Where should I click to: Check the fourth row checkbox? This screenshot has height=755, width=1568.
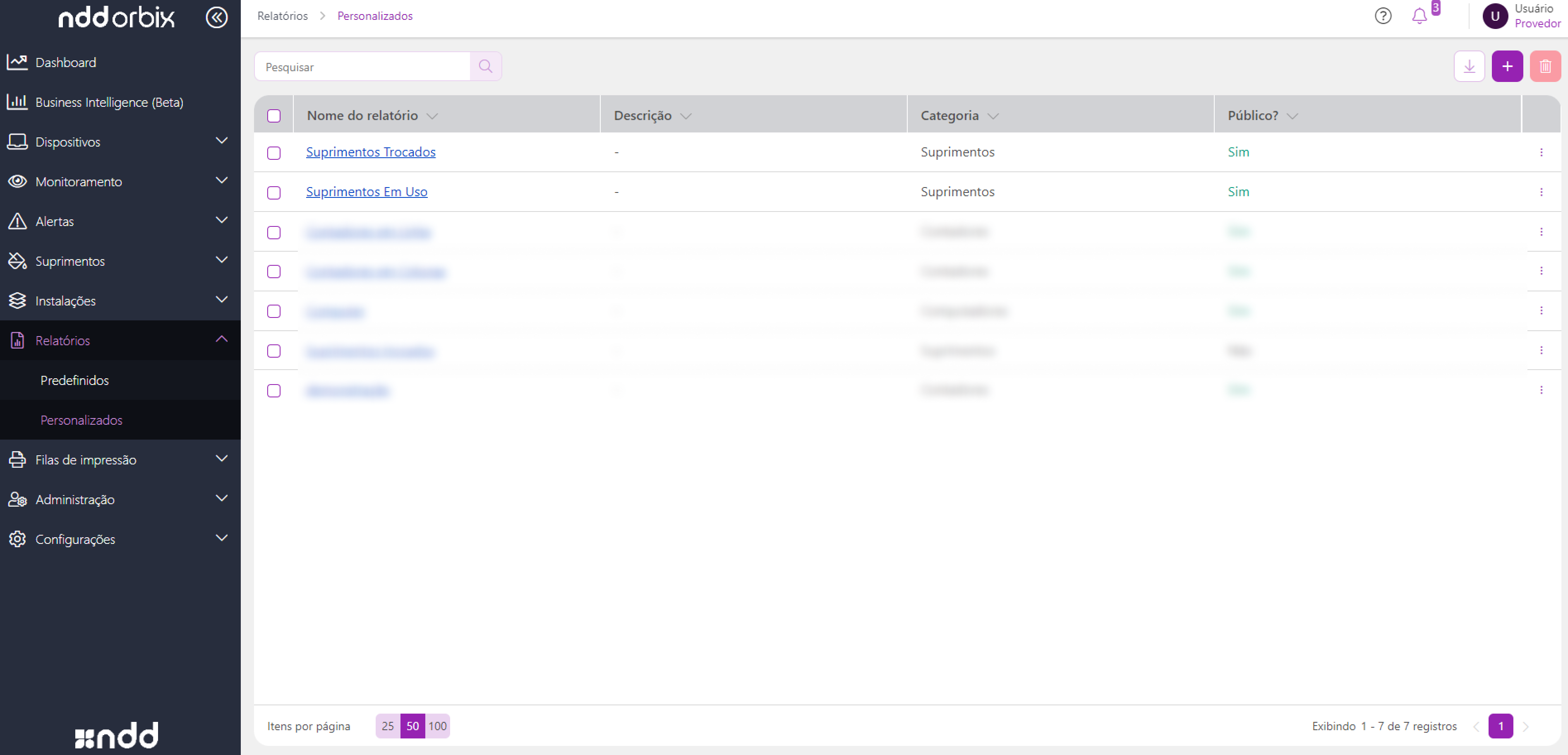[274, 272]
